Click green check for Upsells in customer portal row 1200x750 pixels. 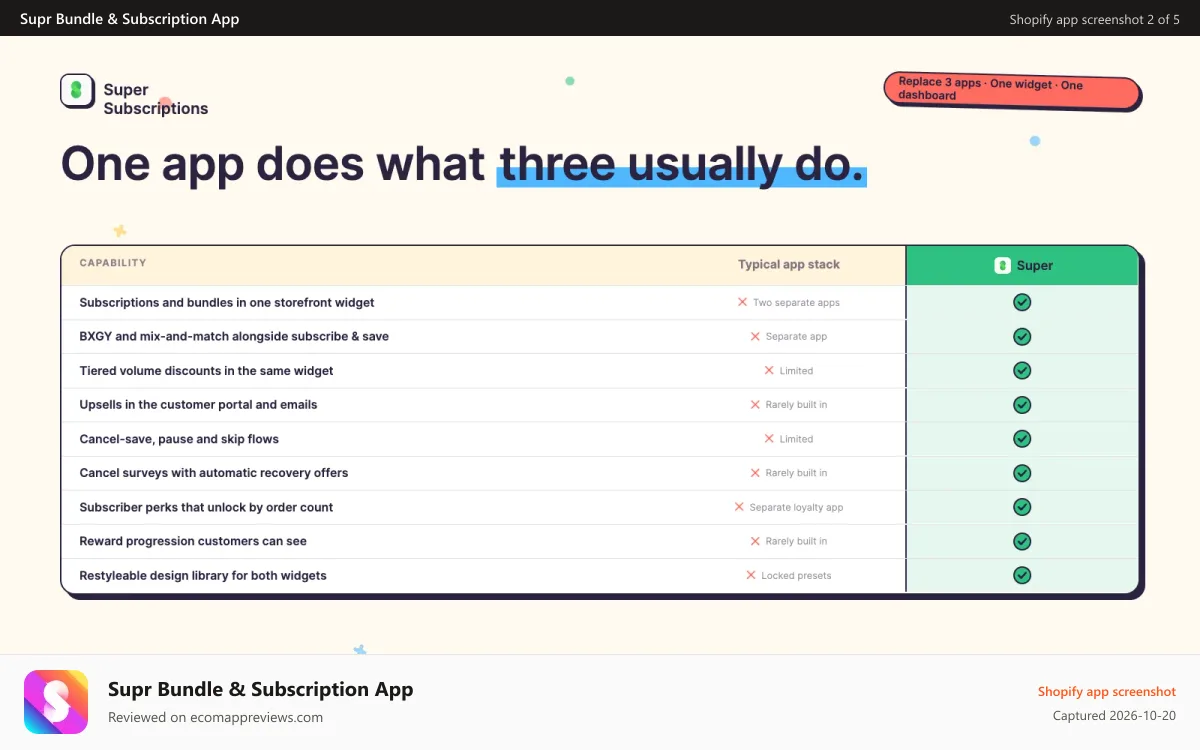click(1022, 405)
